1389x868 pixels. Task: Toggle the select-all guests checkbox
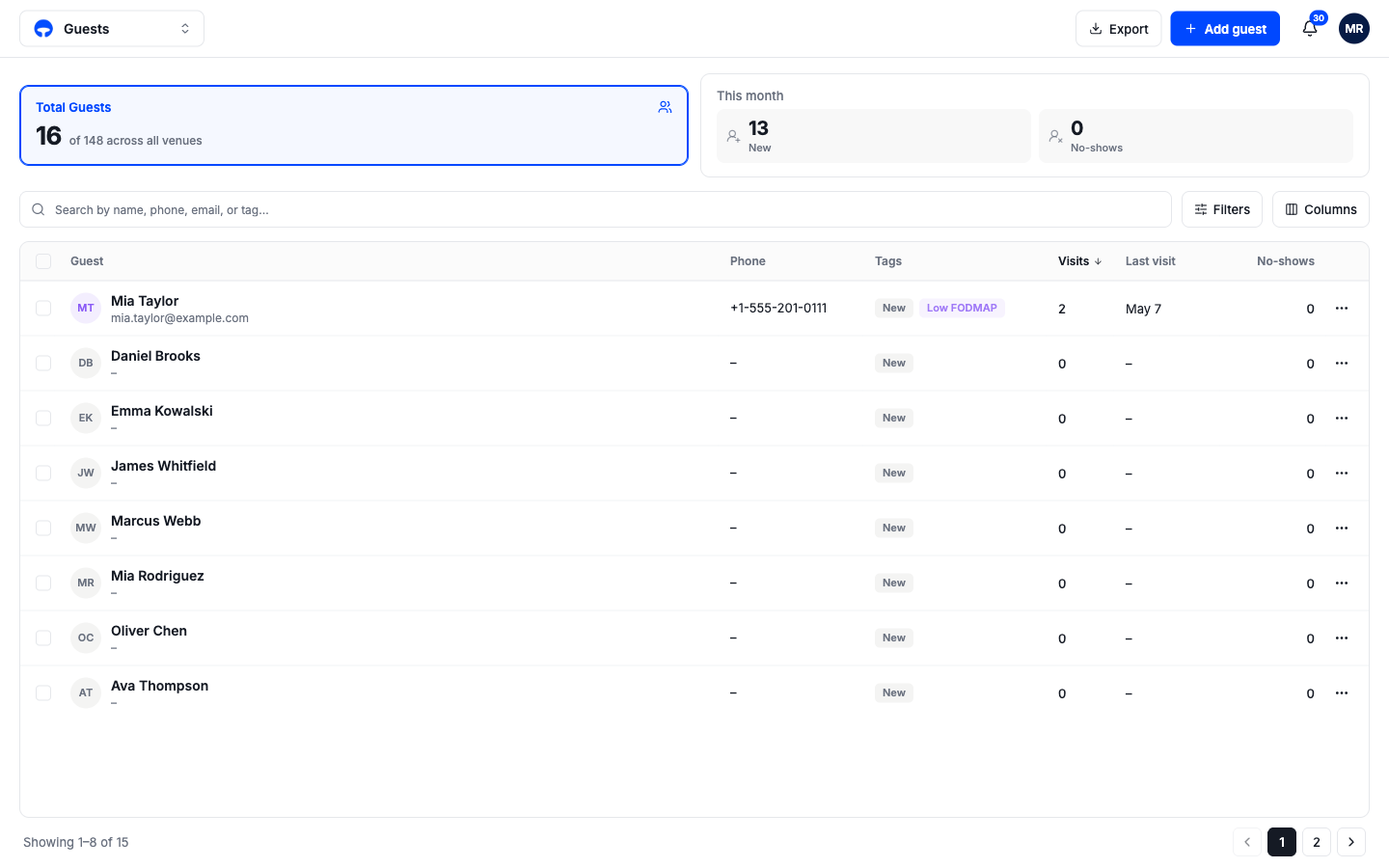point(43,261)
